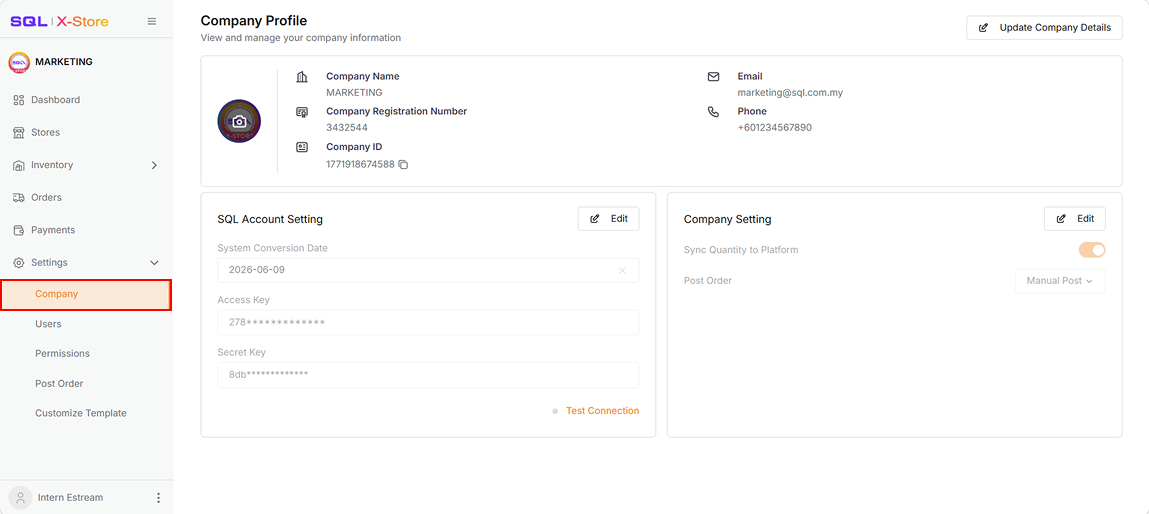
Task: Open Customize Template settings page
Action: tap(81, 414)
